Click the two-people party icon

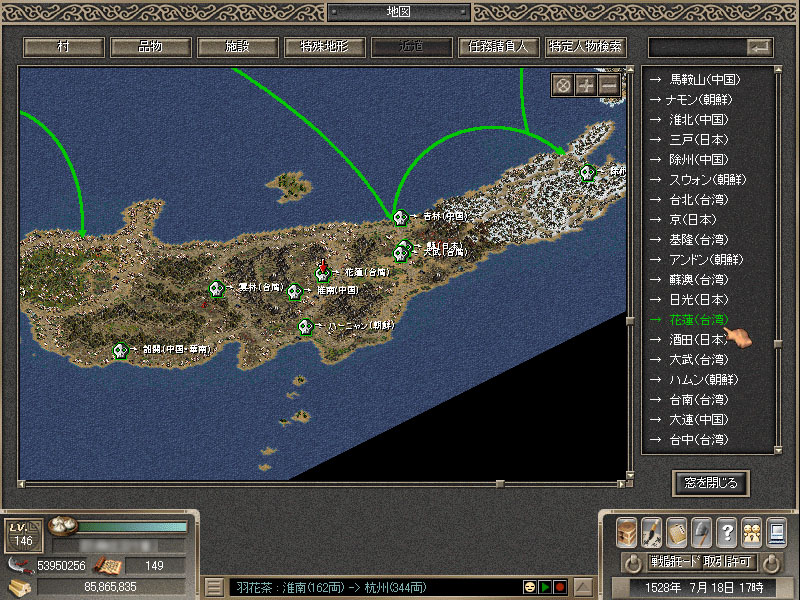(751, 531)
